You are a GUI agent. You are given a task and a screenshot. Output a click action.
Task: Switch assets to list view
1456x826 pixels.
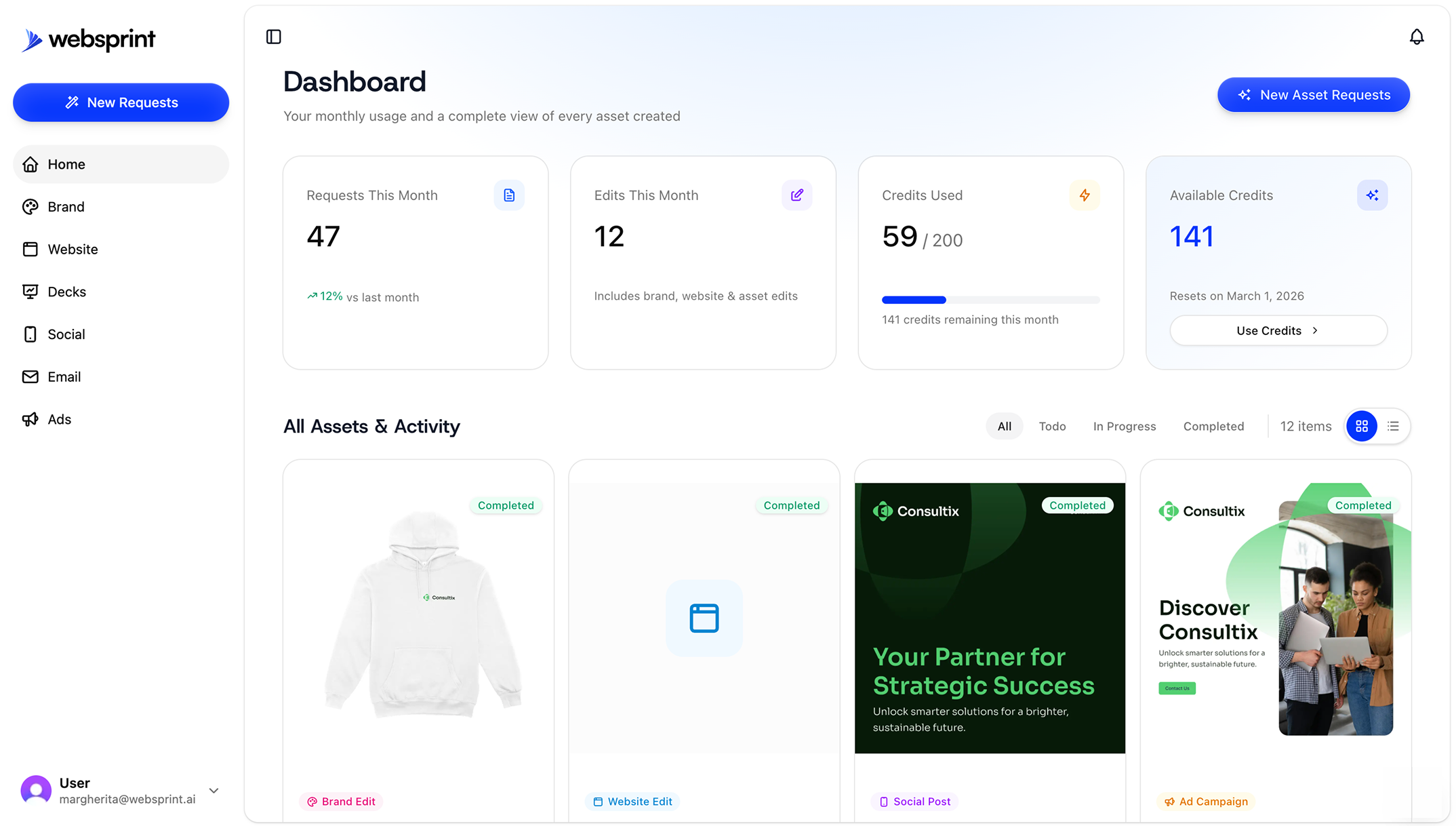[1393, 426]
